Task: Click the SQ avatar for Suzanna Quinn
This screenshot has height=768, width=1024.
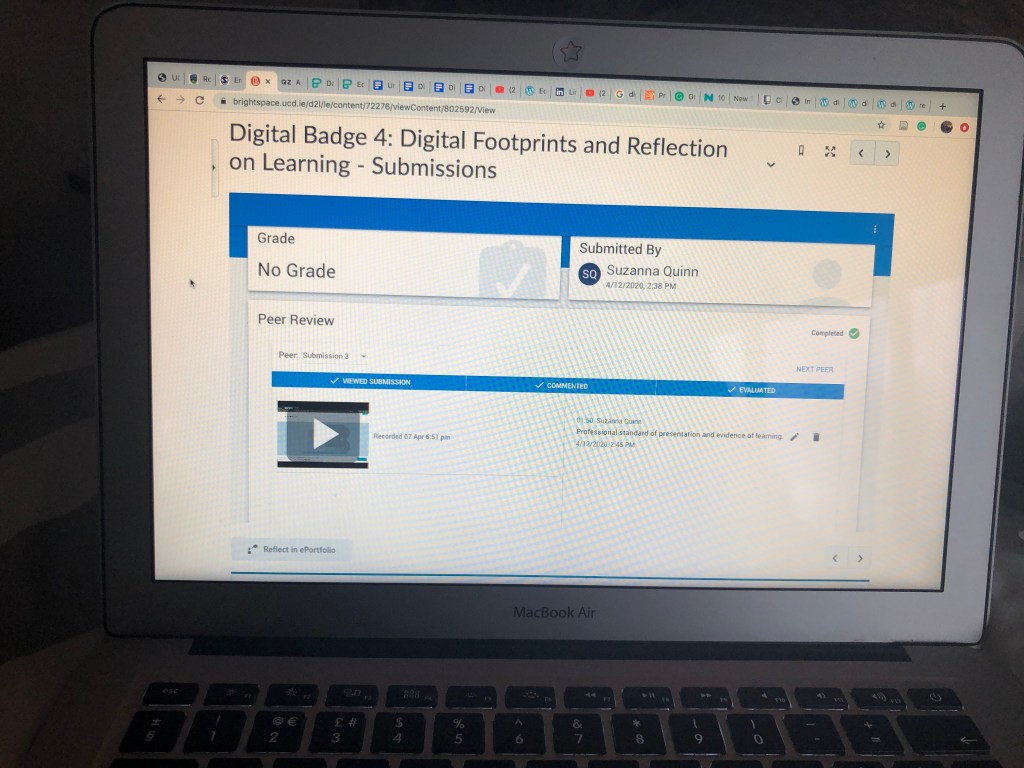Action: point(590,275)
